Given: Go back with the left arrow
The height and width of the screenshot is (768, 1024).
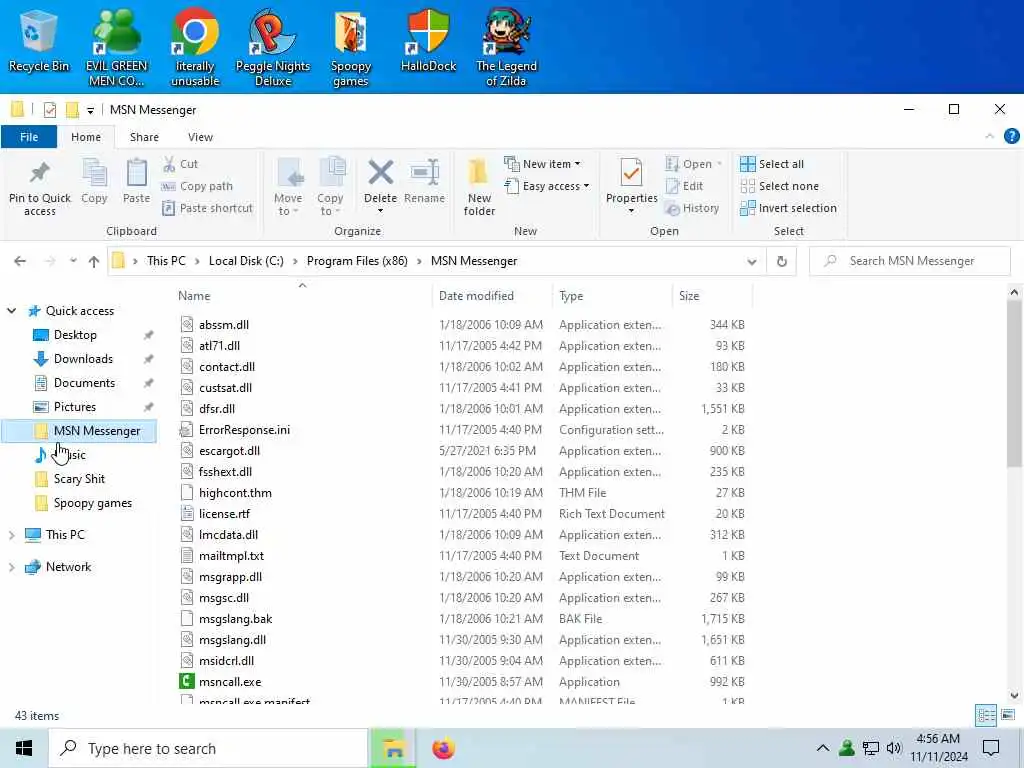Looking at the screenshot, I should 20,261.
